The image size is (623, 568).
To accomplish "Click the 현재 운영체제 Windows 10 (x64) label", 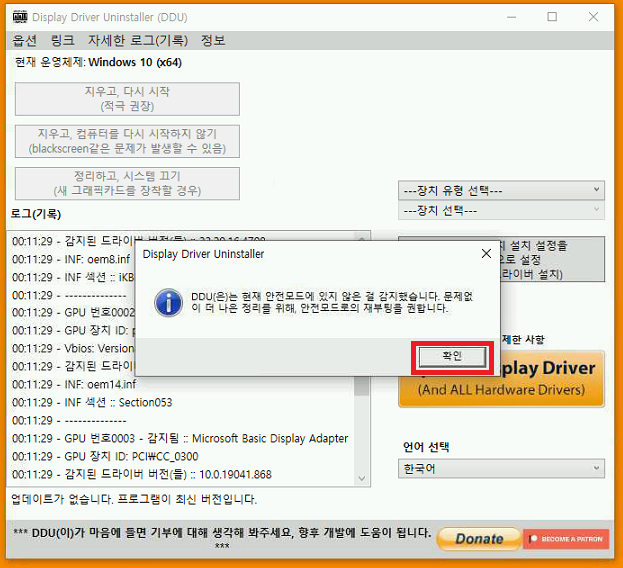I will (x=98, y=62).
